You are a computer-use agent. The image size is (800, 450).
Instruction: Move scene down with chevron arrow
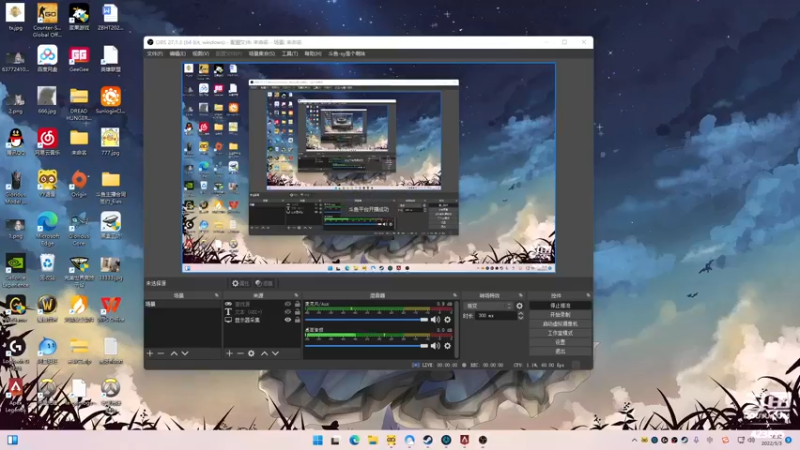185,353
